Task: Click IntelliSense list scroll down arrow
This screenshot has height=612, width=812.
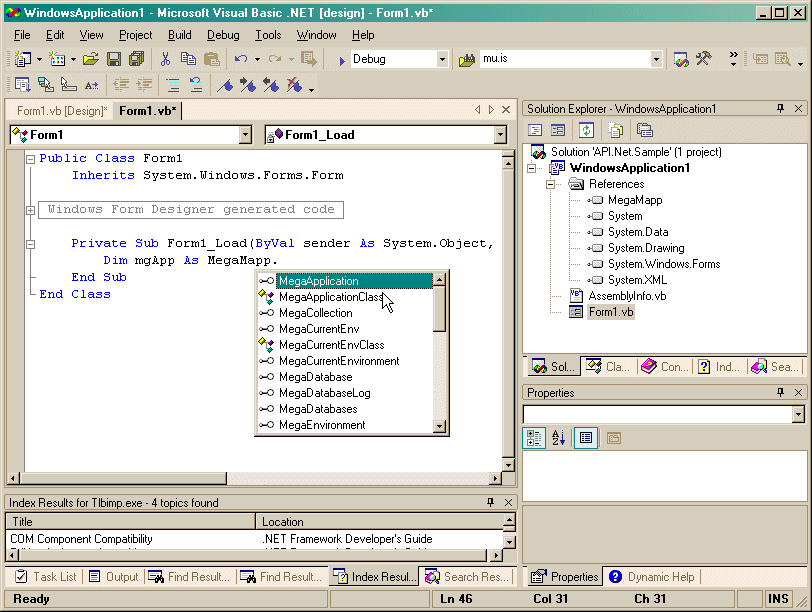Action: (x=440, y=426)
